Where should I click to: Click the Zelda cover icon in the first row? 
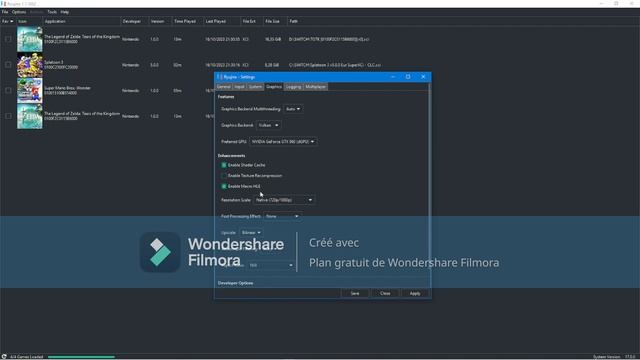pyautogui.click(x=29, y=39)
